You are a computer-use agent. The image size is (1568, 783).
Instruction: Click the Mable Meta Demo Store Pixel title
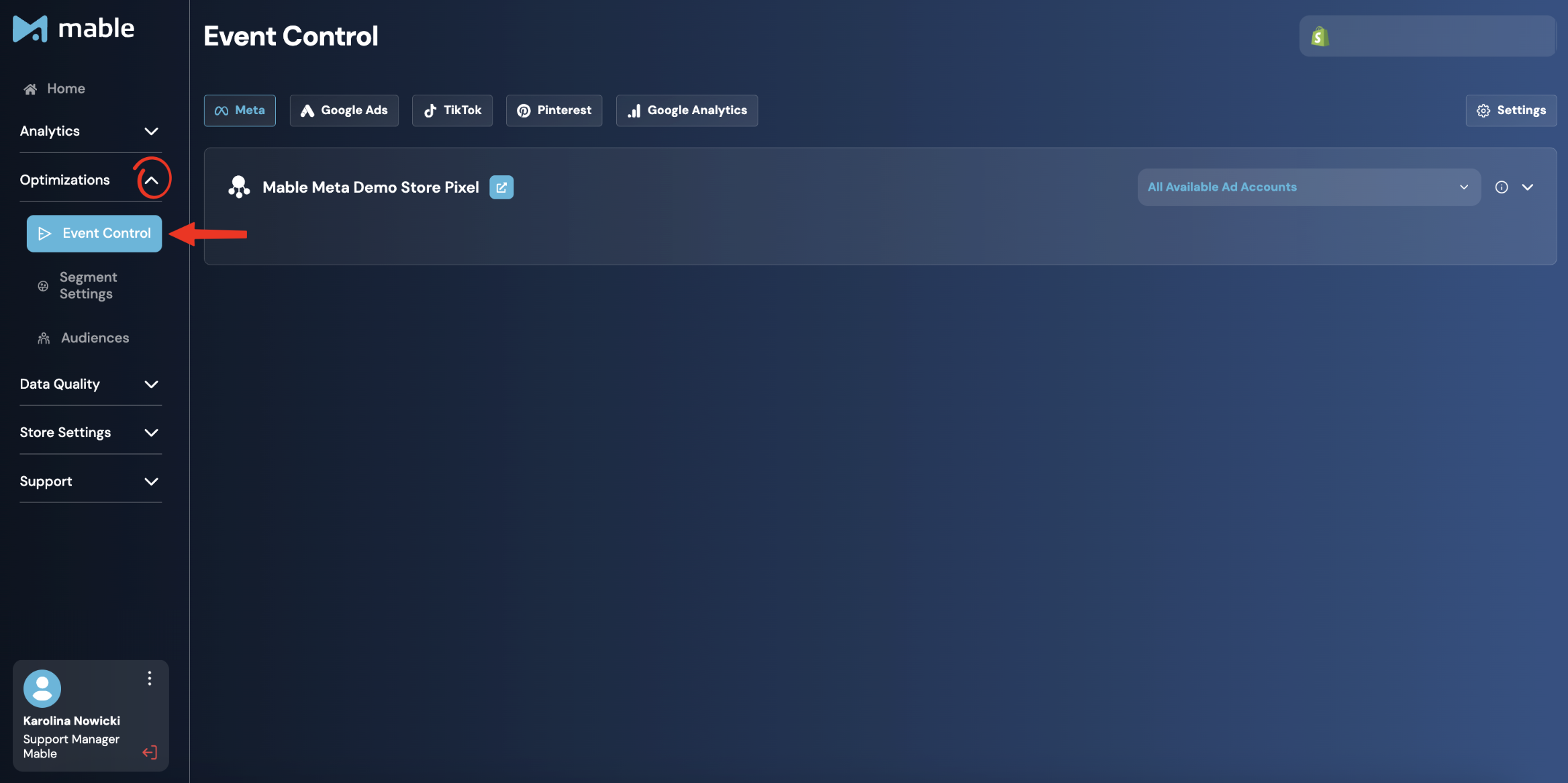click(x=371, y=187)
